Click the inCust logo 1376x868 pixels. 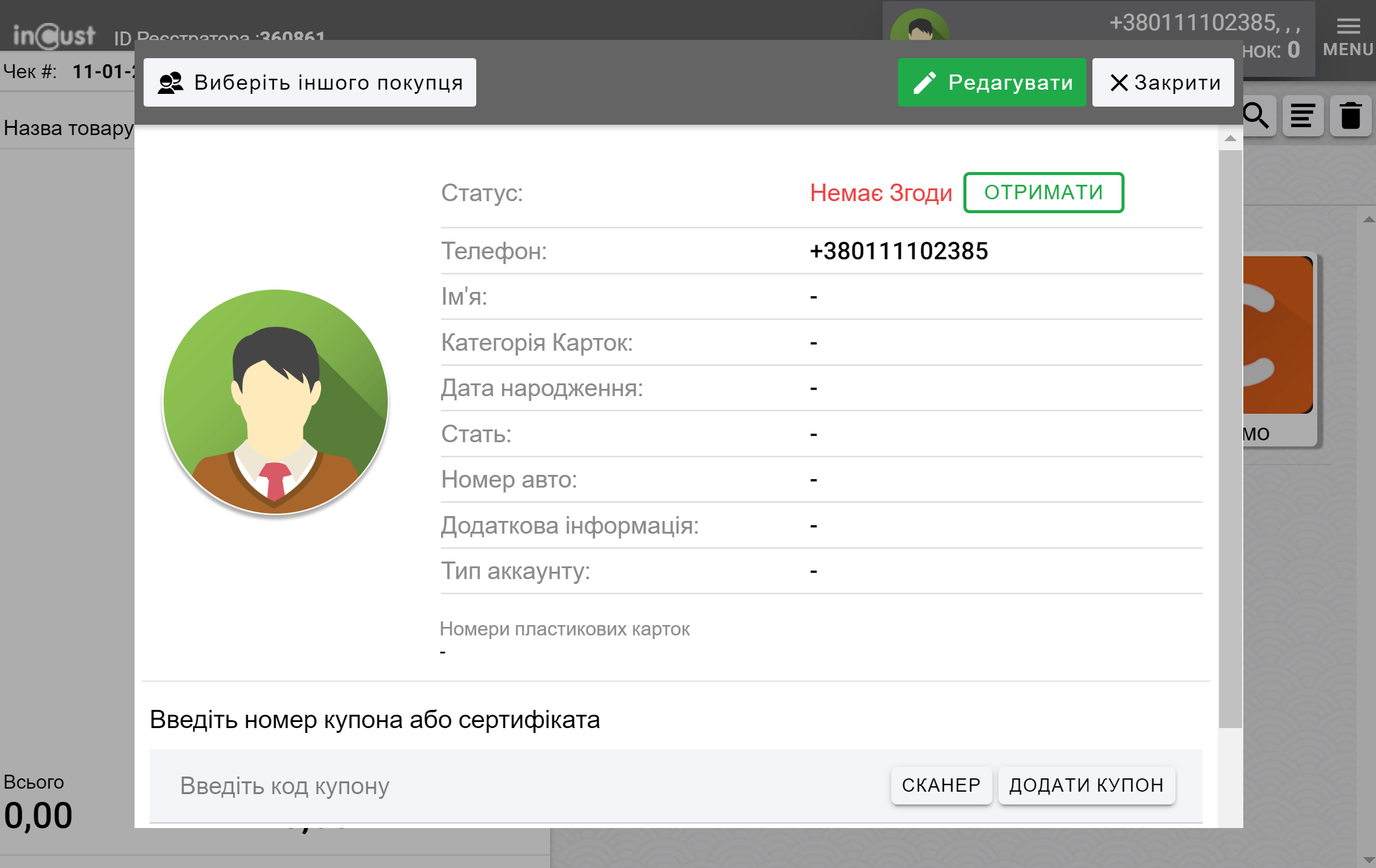point(55,36)
